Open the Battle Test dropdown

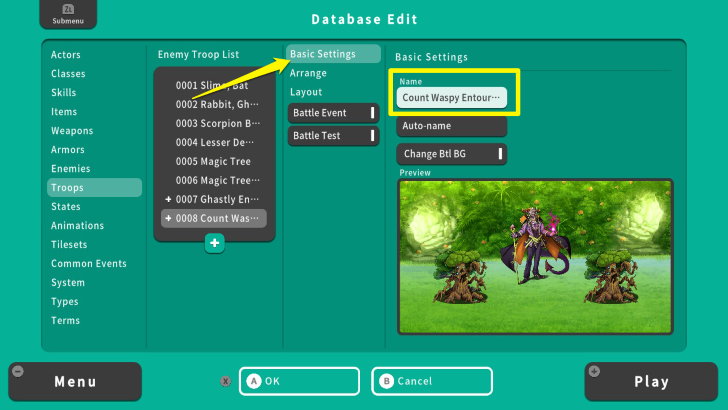tap(333, 136)
